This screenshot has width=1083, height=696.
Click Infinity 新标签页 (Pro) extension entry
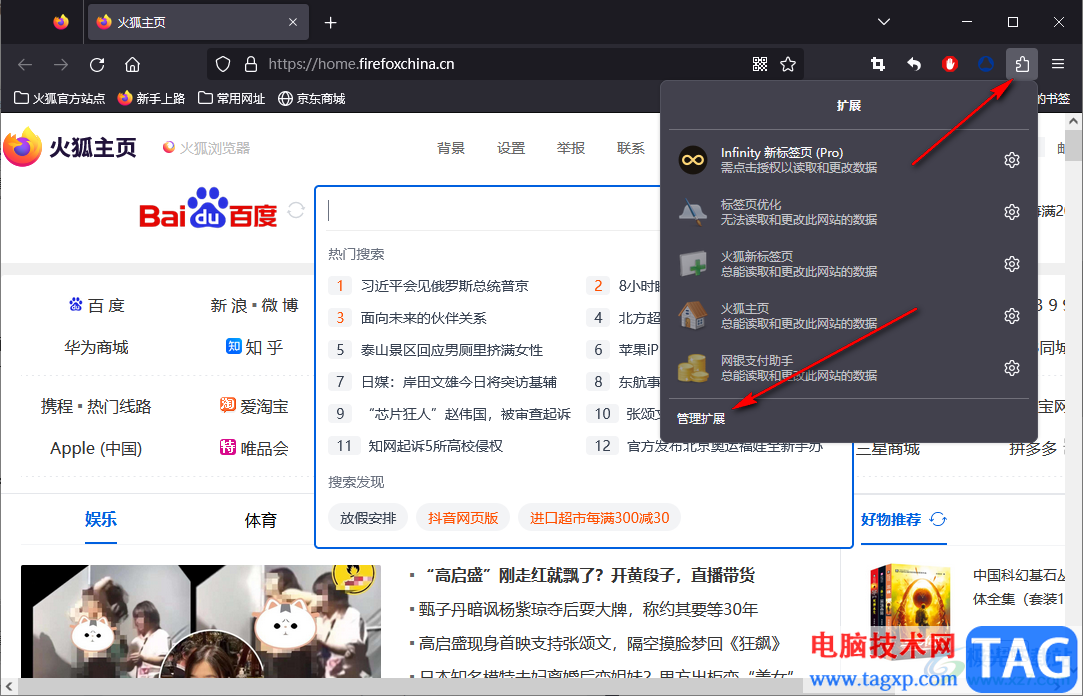(x=832, y=160)
